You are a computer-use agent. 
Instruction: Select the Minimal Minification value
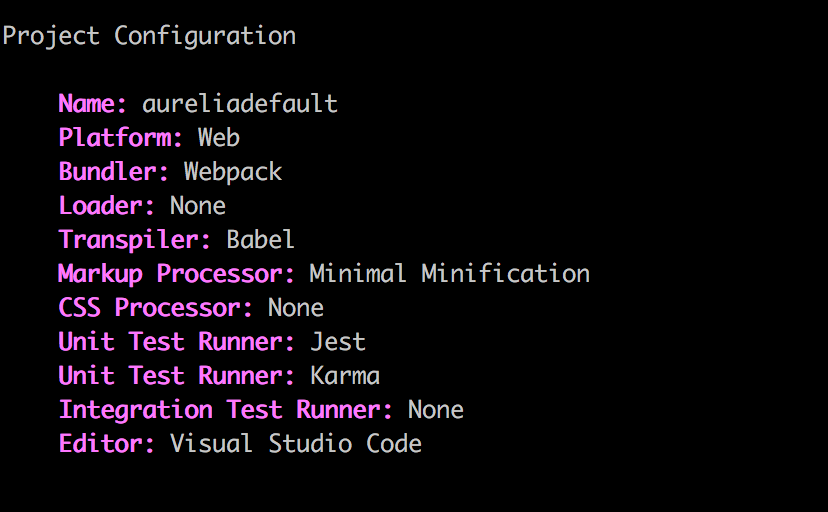[450, 274]
